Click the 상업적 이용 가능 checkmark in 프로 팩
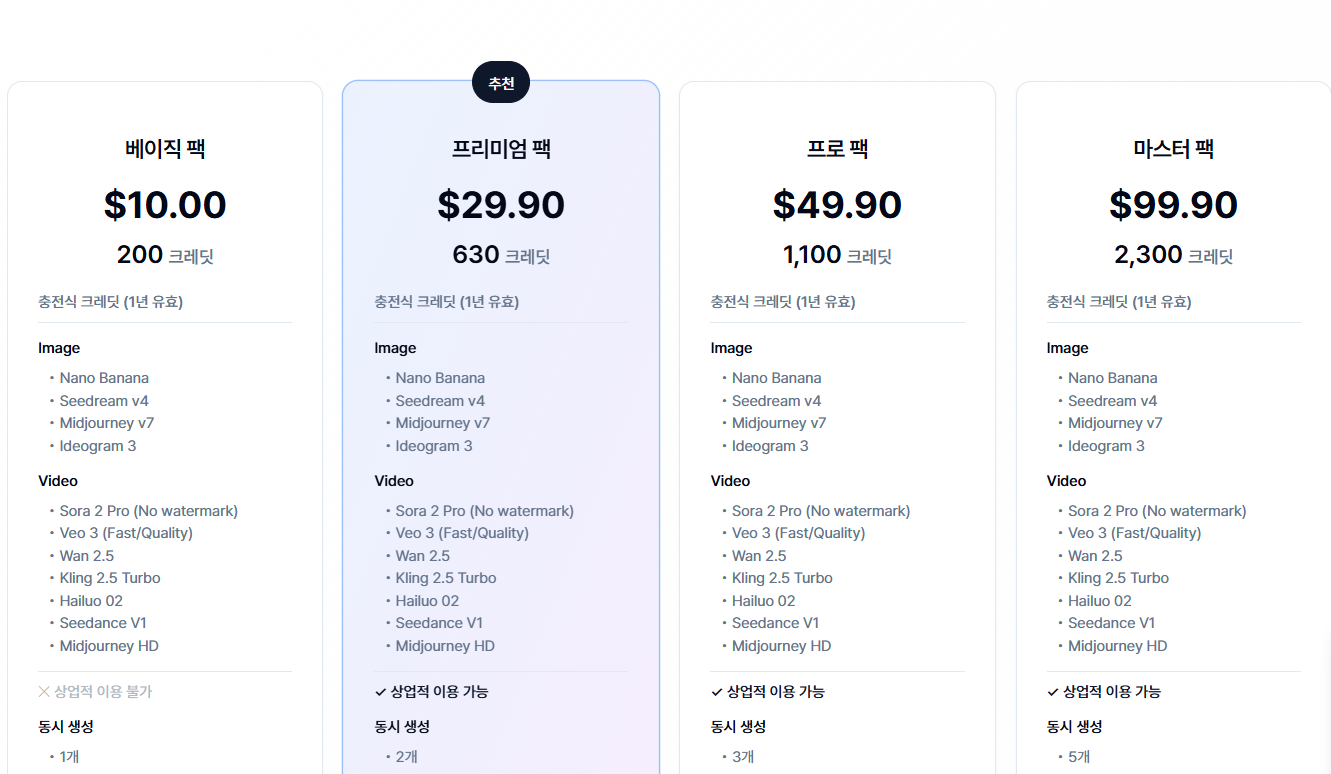Screen dimensions: 1331x774 716,691
